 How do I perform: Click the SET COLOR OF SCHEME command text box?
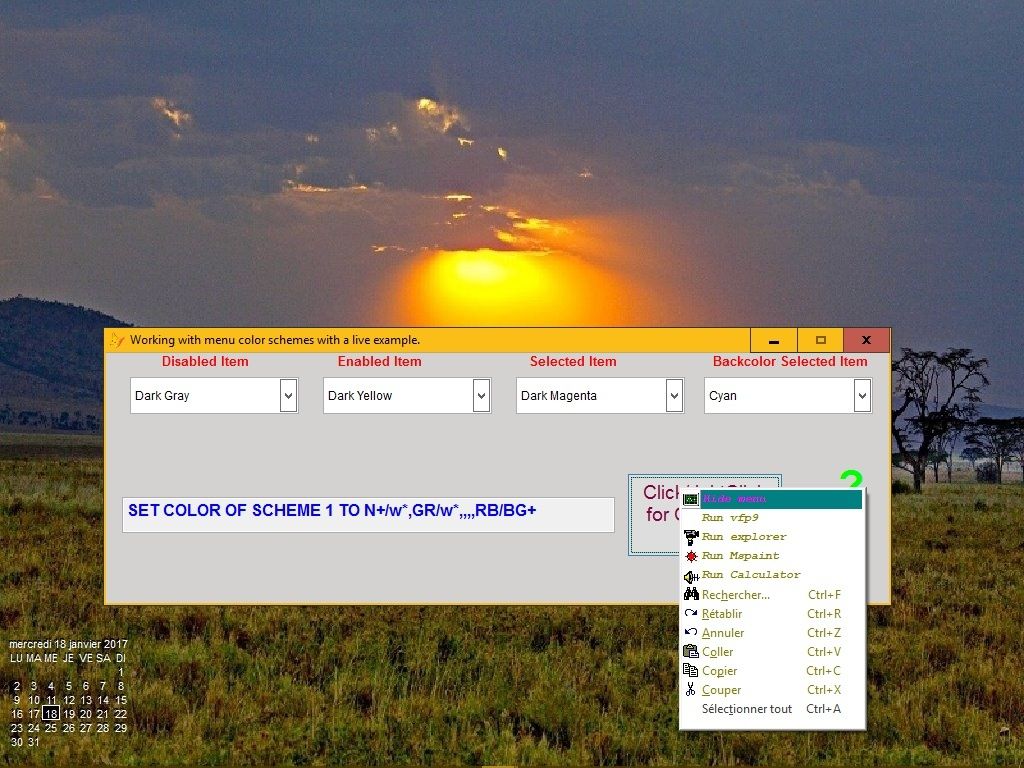tap(368, 514)
